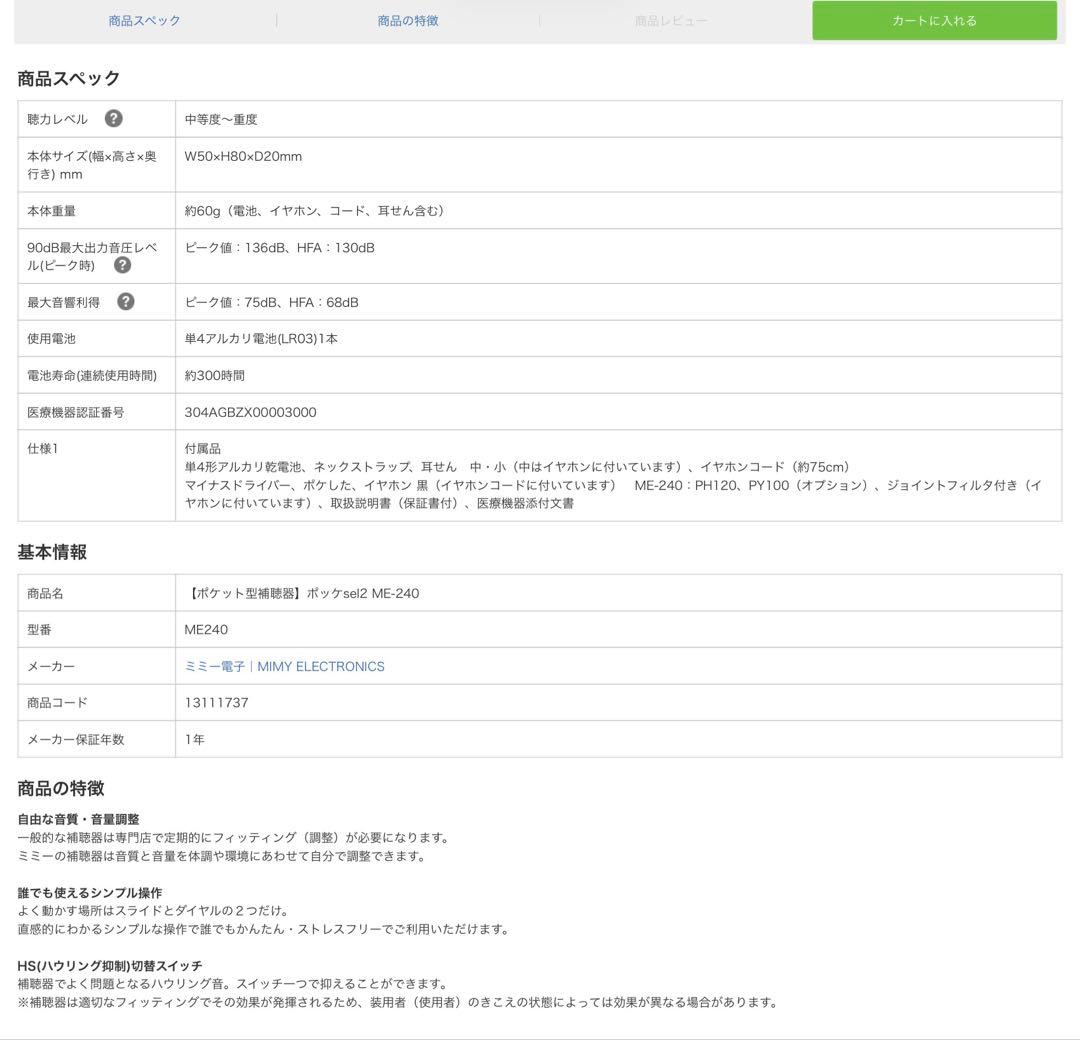Click the 自由な音質・音量調整 feature heading
The width and height of the screenshot is (1080, 1040).
[79, 819]
